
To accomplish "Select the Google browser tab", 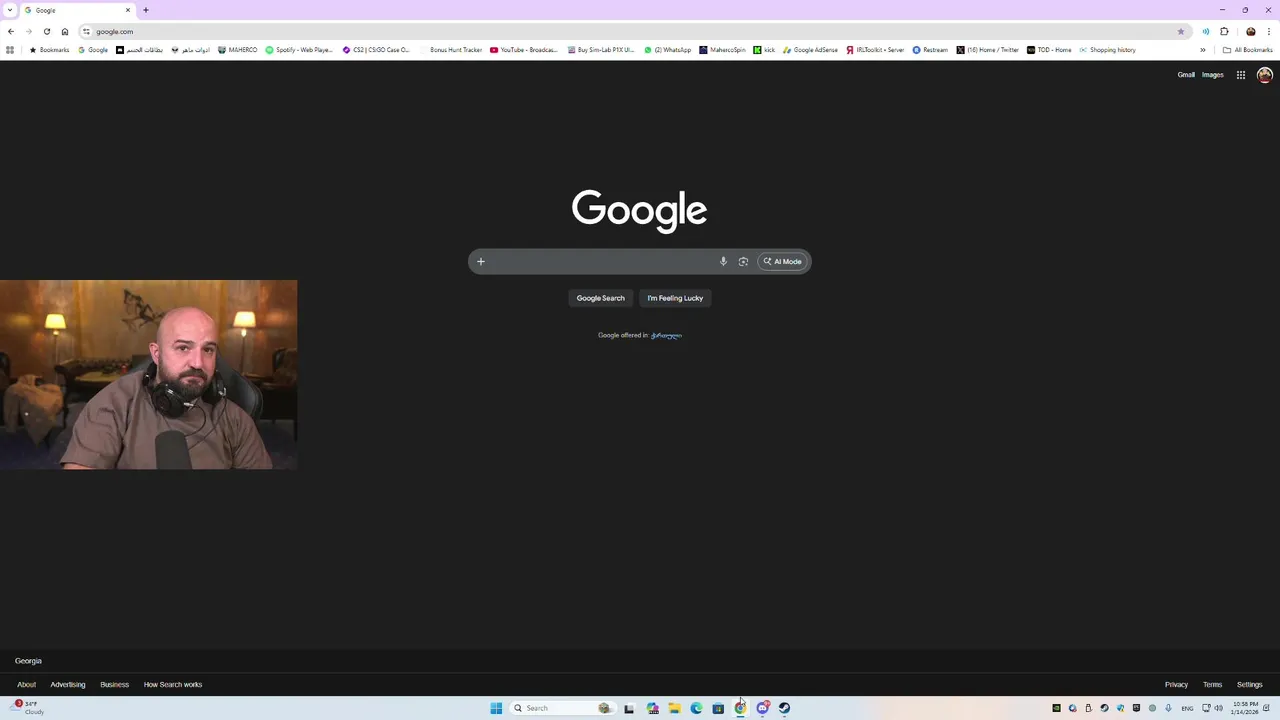I will (x=77, y=10).
